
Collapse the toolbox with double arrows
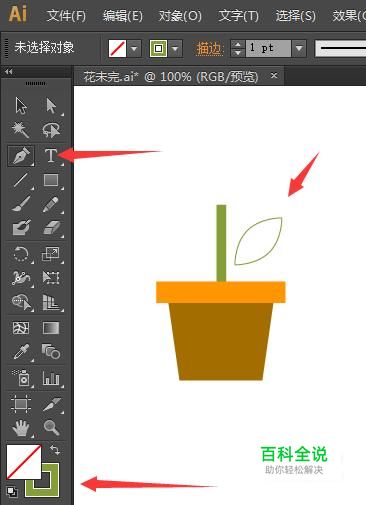click(x=9, y=71)
